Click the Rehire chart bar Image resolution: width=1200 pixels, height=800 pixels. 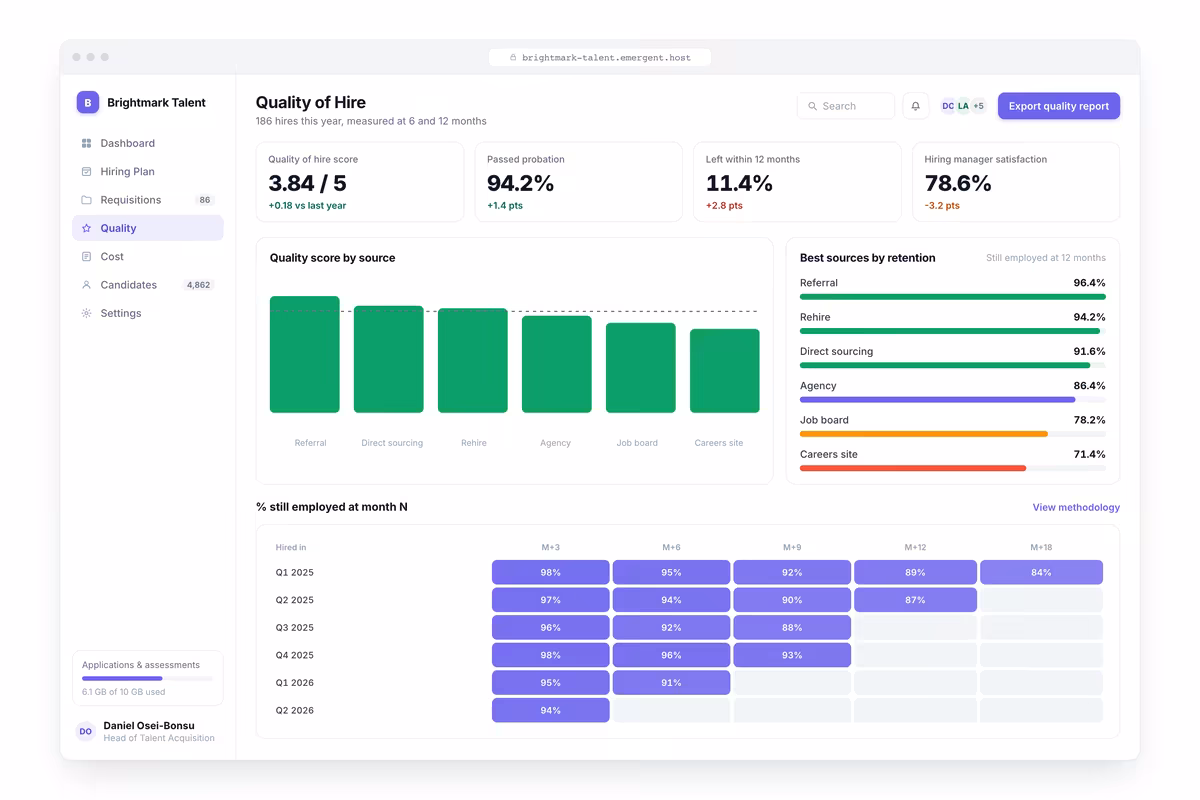tap(473, 360)
